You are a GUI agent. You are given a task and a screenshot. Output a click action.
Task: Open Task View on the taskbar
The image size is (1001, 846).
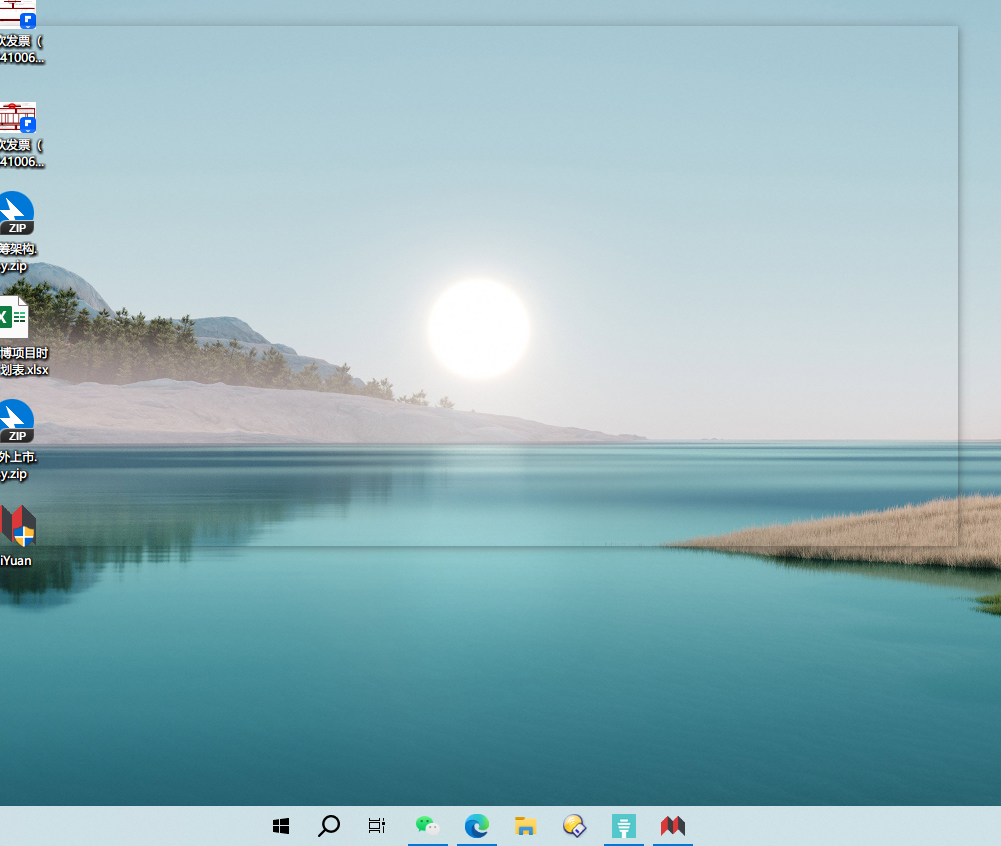tap(377, 826)
